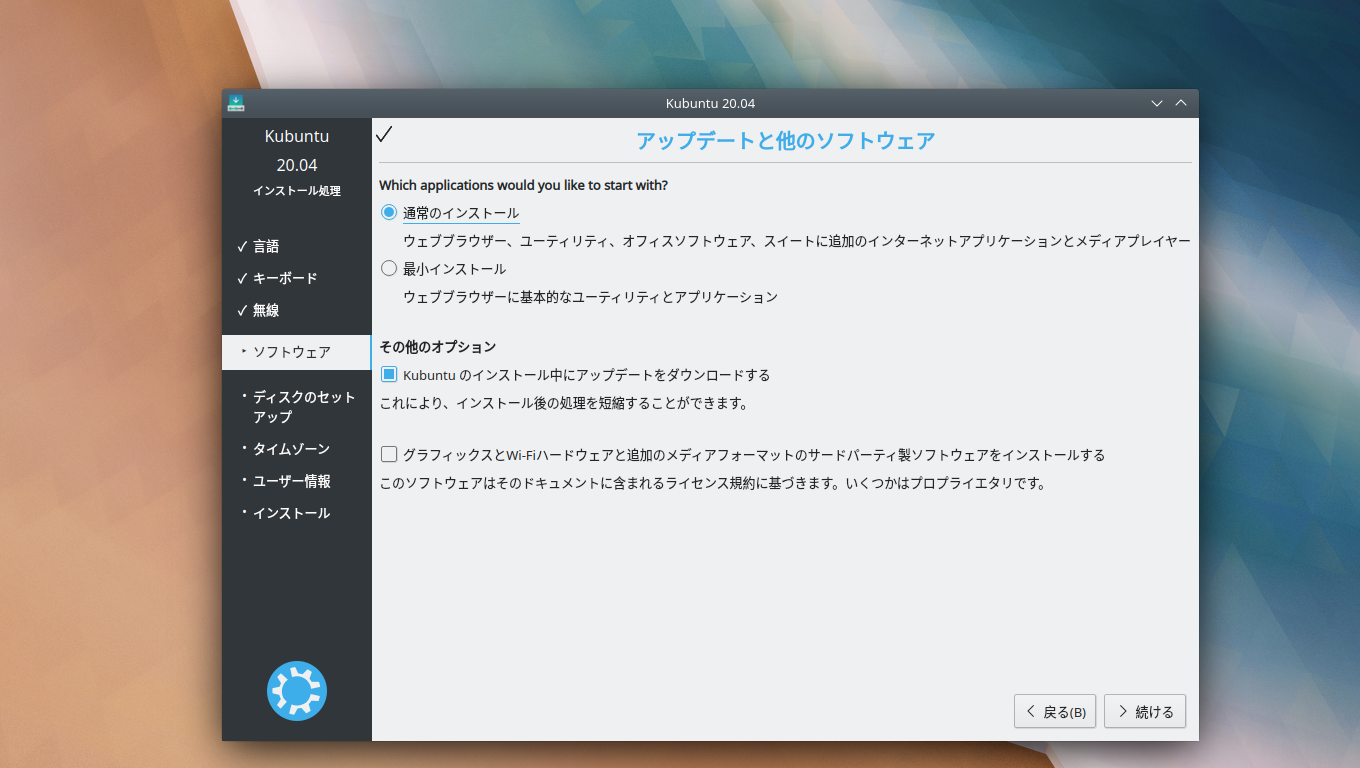Maximize the Kubuntu 20.04 window
The width and height of the screenshot is (1360, 768).
[x=1181, y=103]
